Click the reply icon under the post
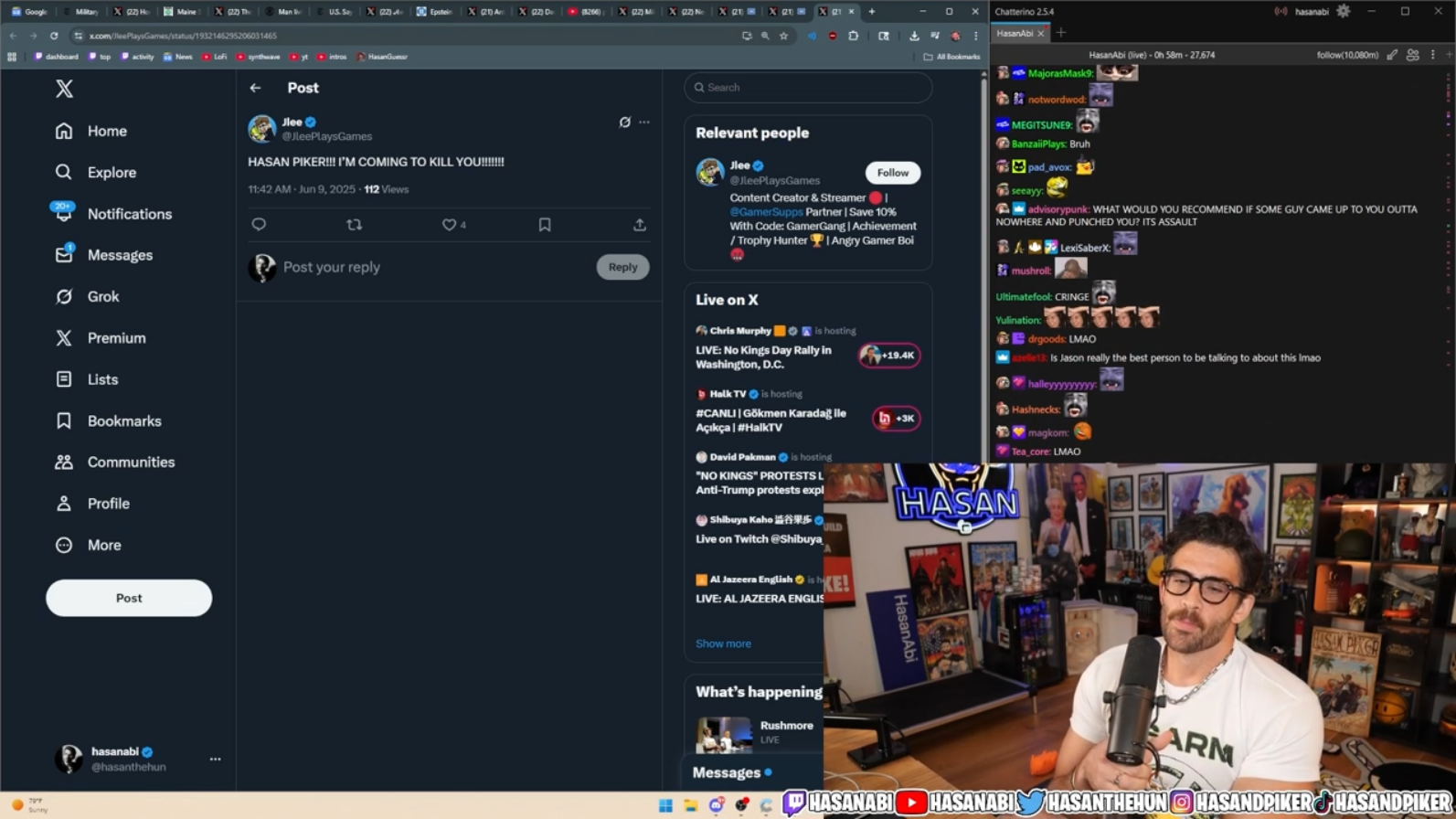 click(x=259, y=224)
